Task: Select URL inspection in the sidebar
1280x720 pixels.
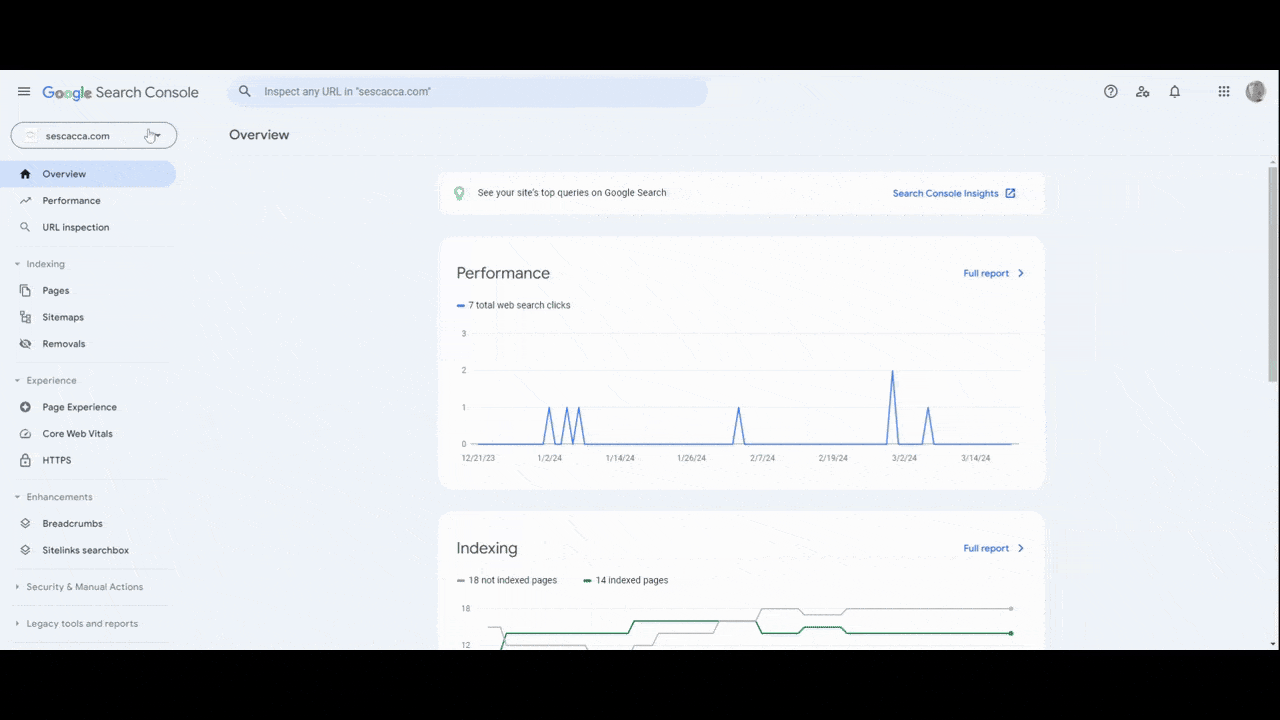Action: (x=75, y=227)
